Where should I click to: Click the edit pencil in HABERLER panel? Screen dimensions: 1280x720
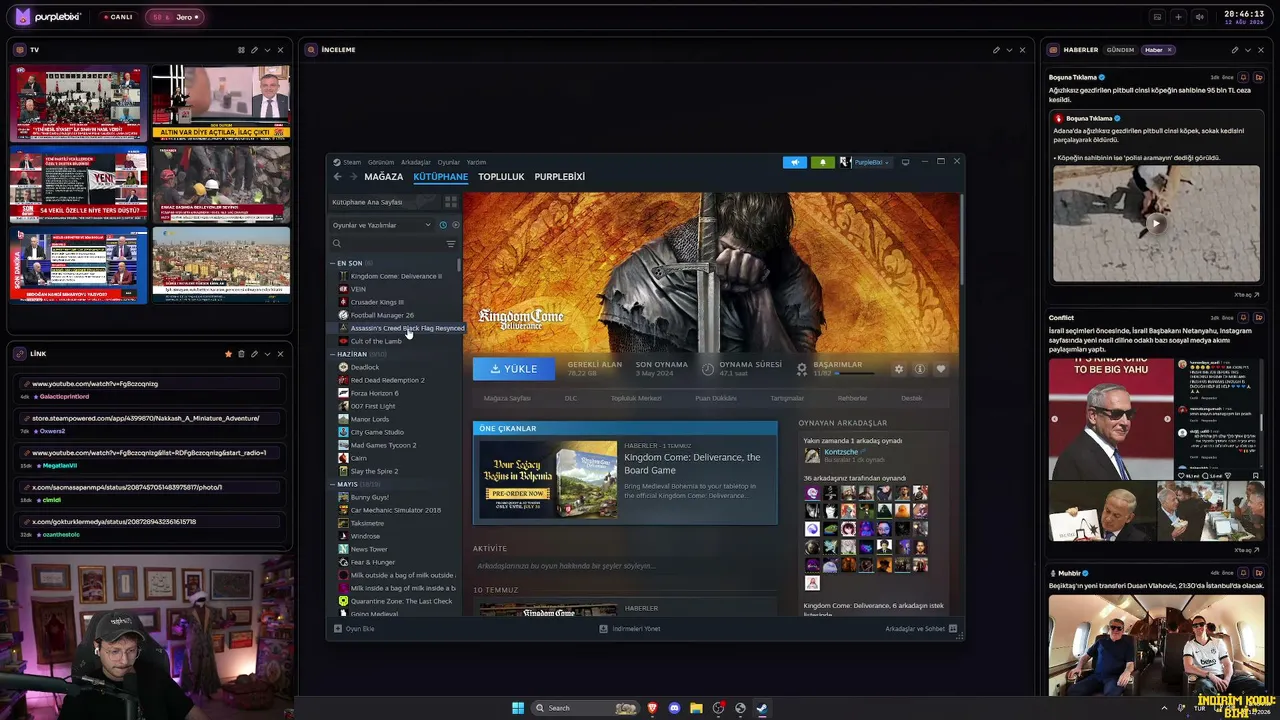click(x=1235, y=50)
